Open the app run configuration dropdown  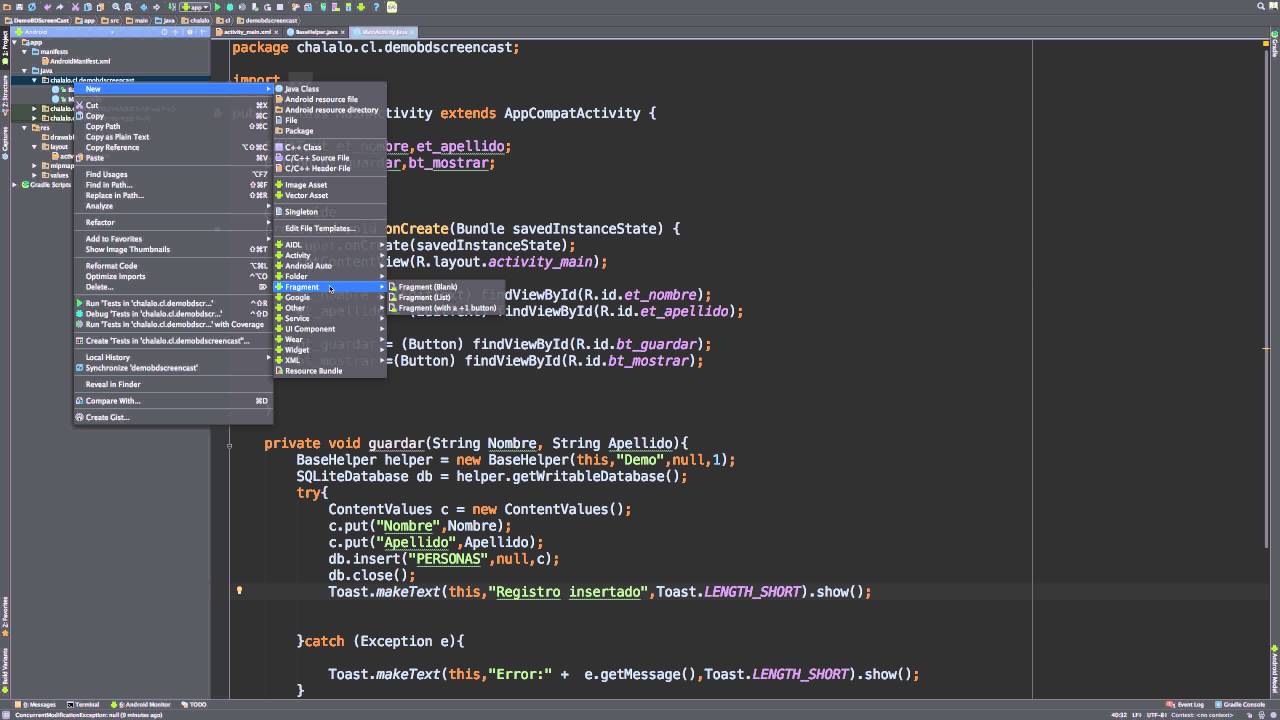click(195, 7)
